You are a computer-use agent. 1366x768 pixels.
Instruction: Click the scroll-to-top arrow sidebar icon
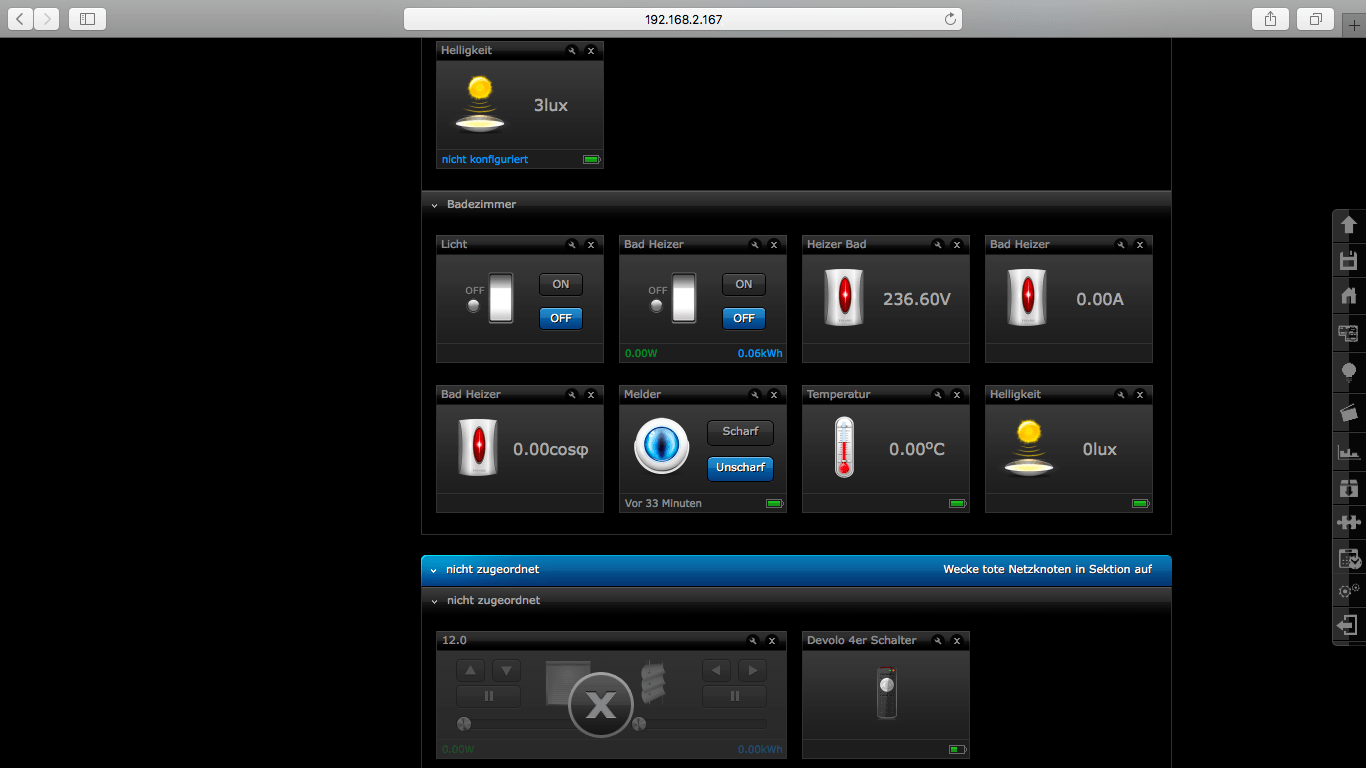click(1348, 225)
